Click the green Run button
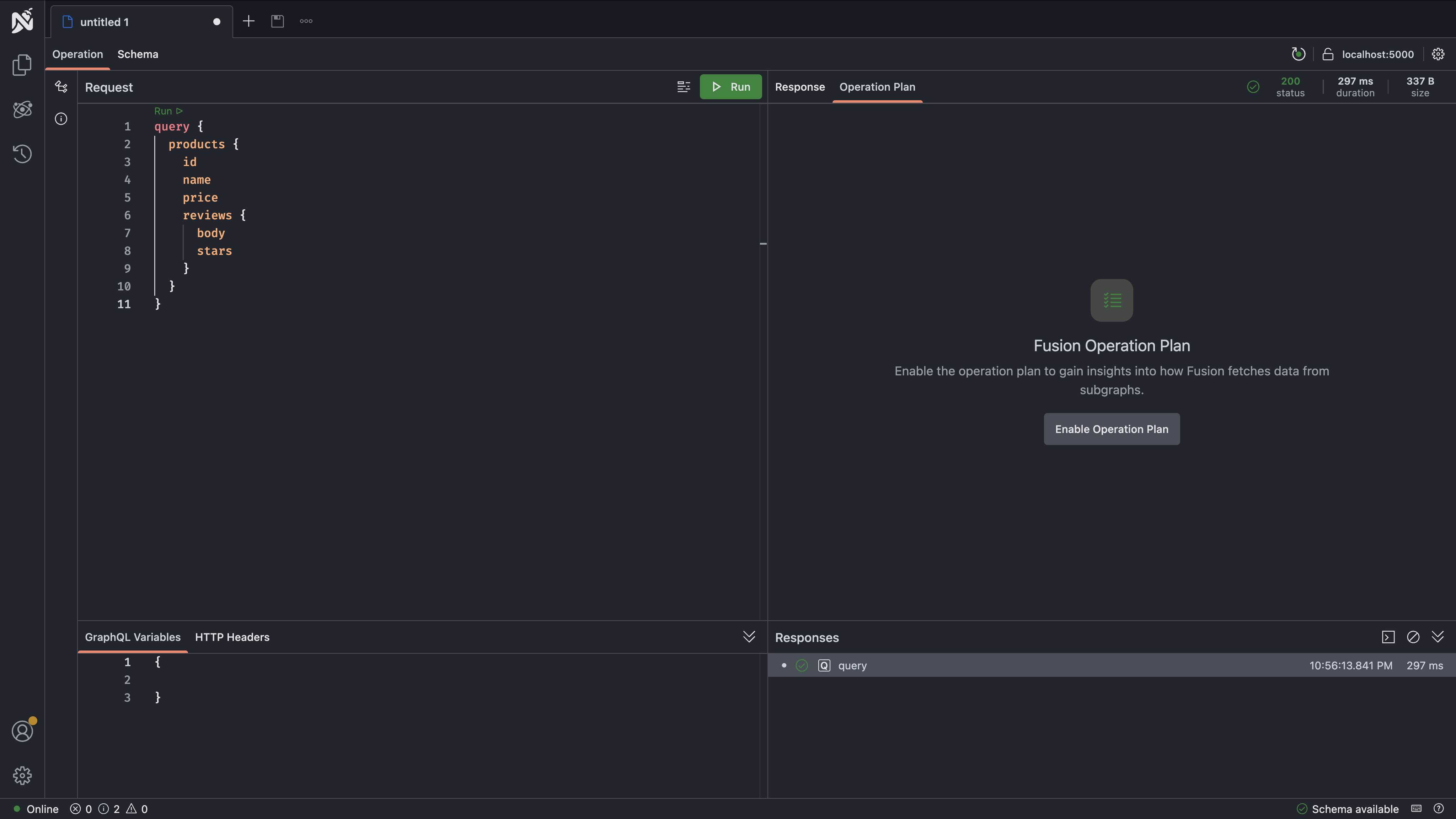The image size is (1456, 819). point(730,87)
